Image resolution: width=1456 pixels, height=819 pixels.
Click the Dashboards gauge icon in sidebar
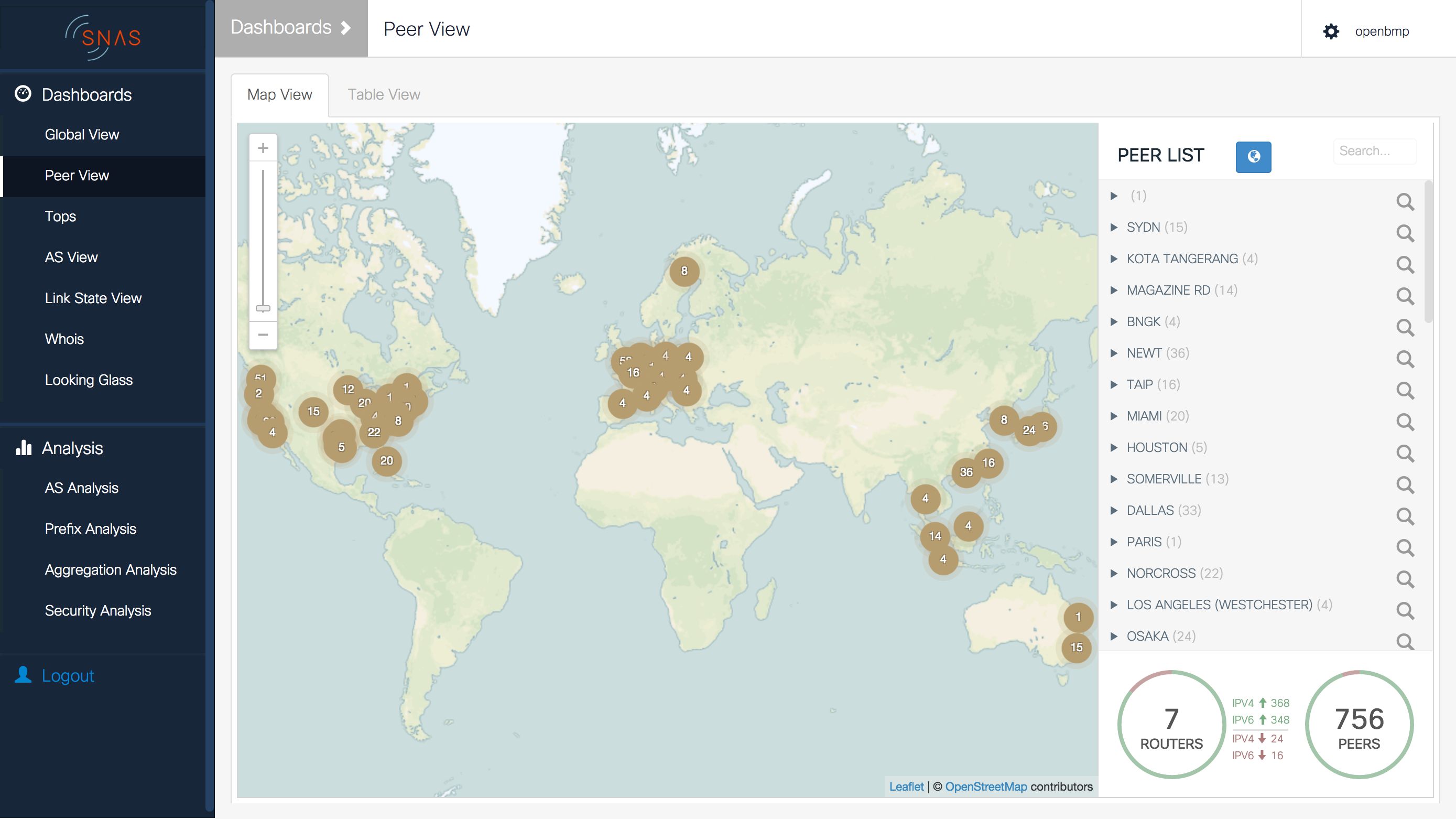pyautogui.click(x=23, y=94)
